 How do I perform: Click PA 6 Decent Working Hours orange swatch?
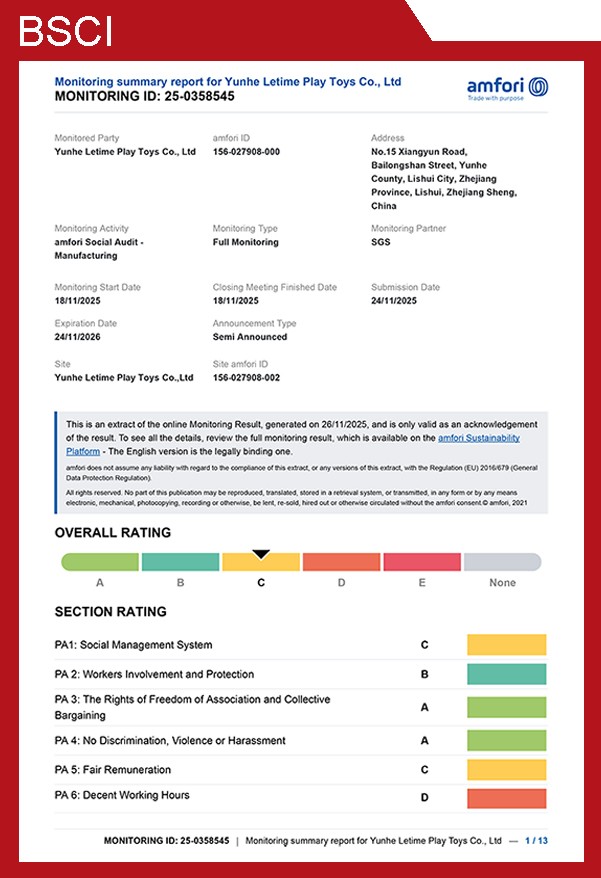pyautogui.click(x=506, y=798)
